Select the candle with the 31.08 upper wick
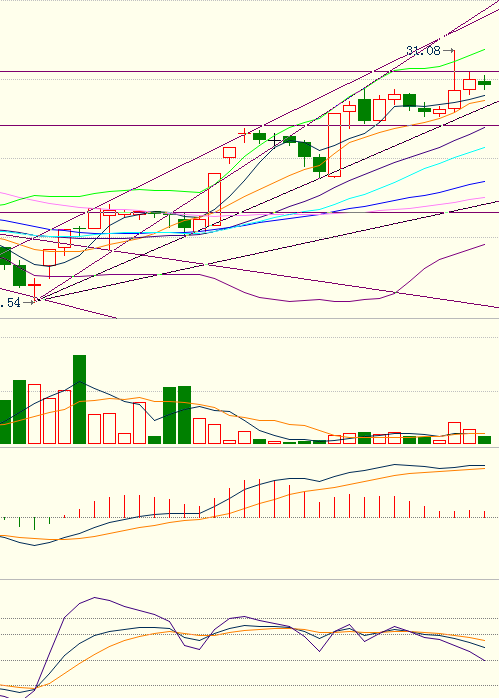 click(x=454, y=81)
